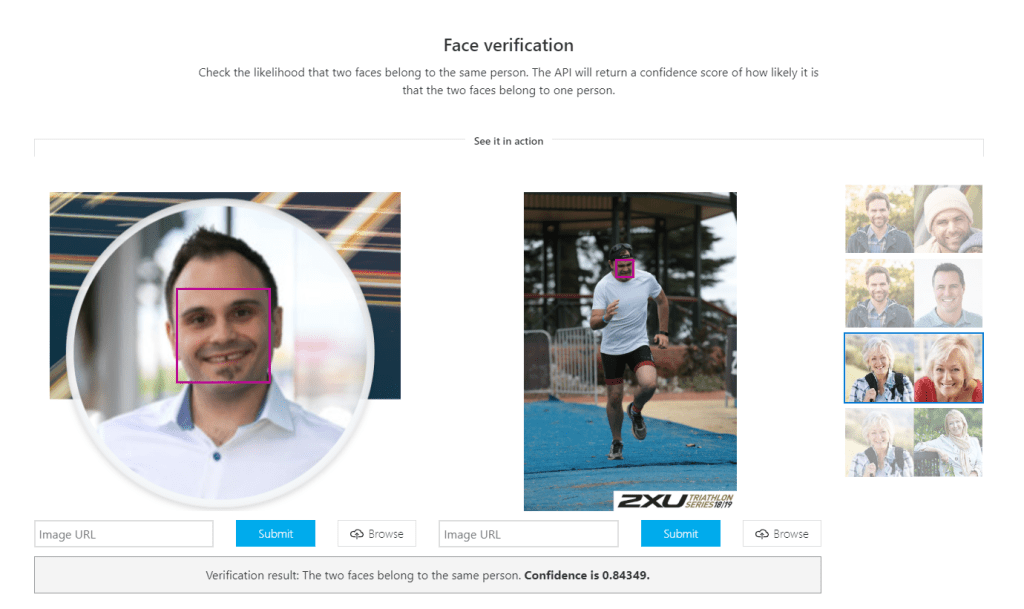The image size is (1024, 609).
Task: Click the verification result confidence text
Action: [428, 575]
